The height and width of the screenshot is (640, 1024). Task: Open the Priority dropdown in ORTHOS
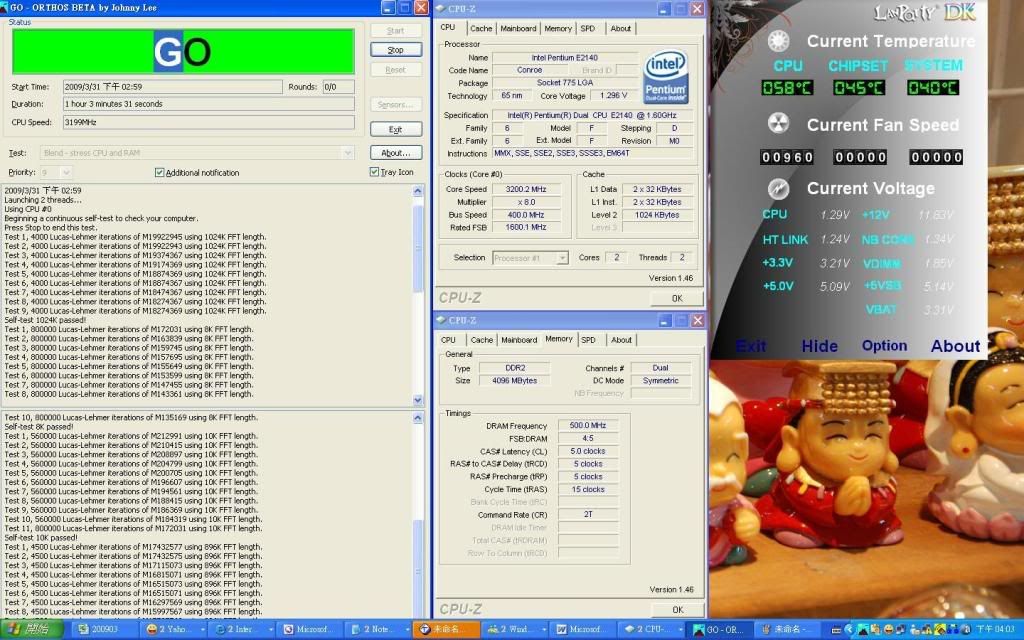click(x=65, y=172)
